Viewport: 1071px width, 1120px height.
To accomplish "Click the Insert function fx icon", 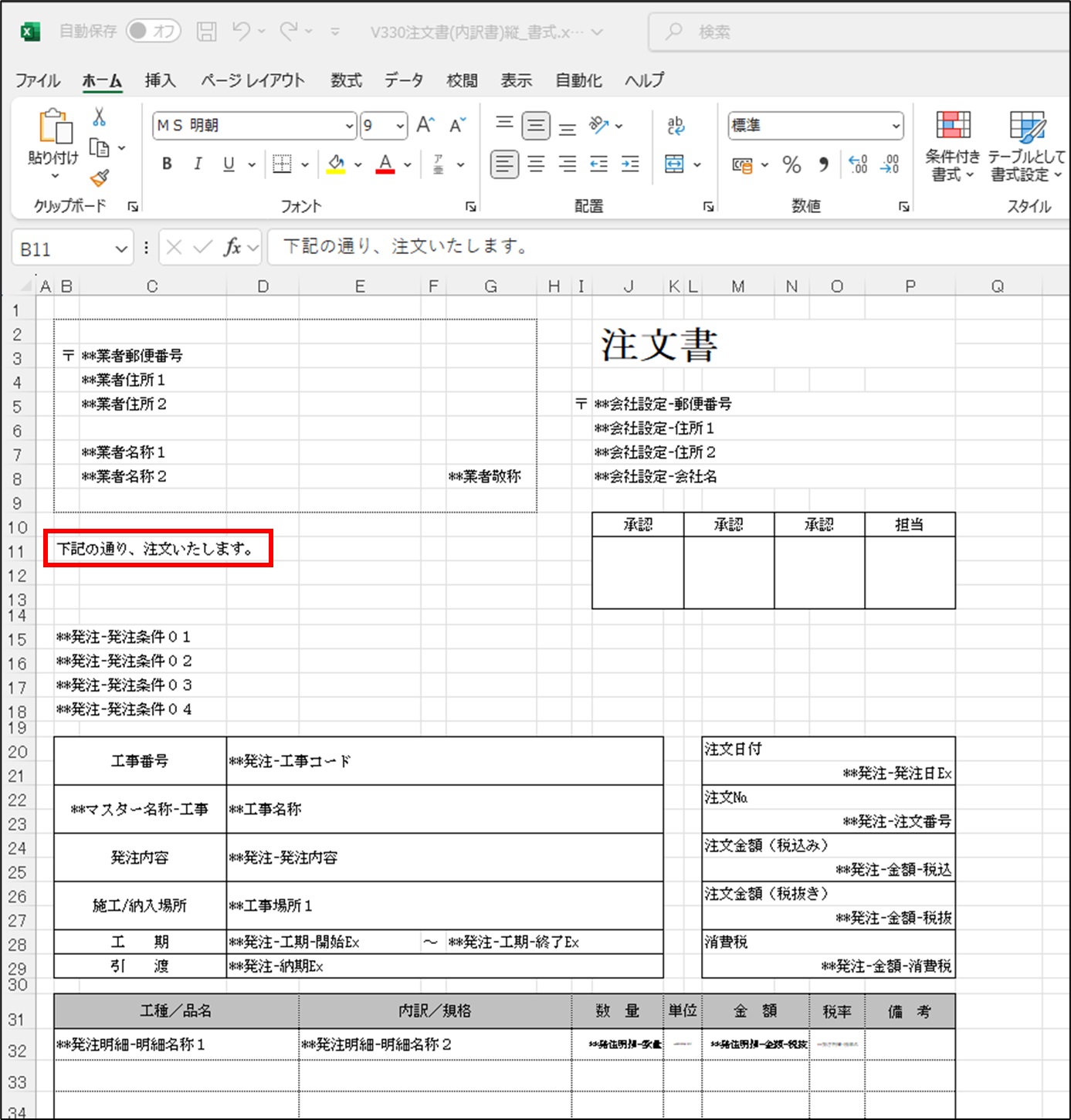I will pos(232,248).
